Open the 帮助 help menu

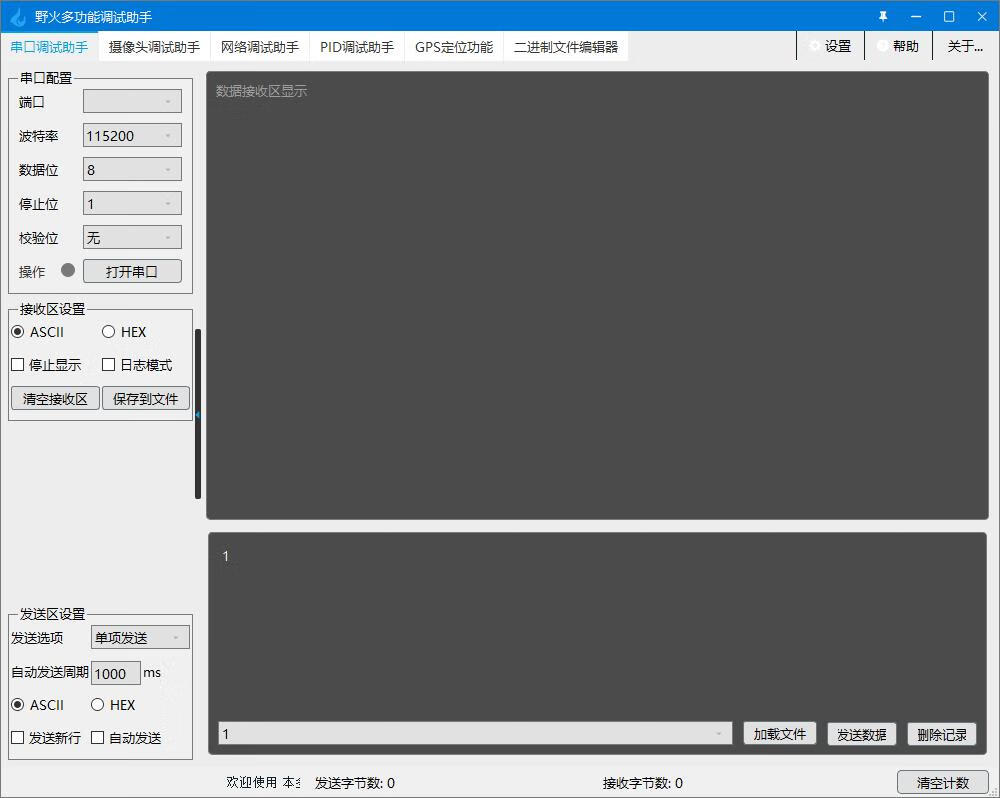pyautogui.click(x=898, y=46)
